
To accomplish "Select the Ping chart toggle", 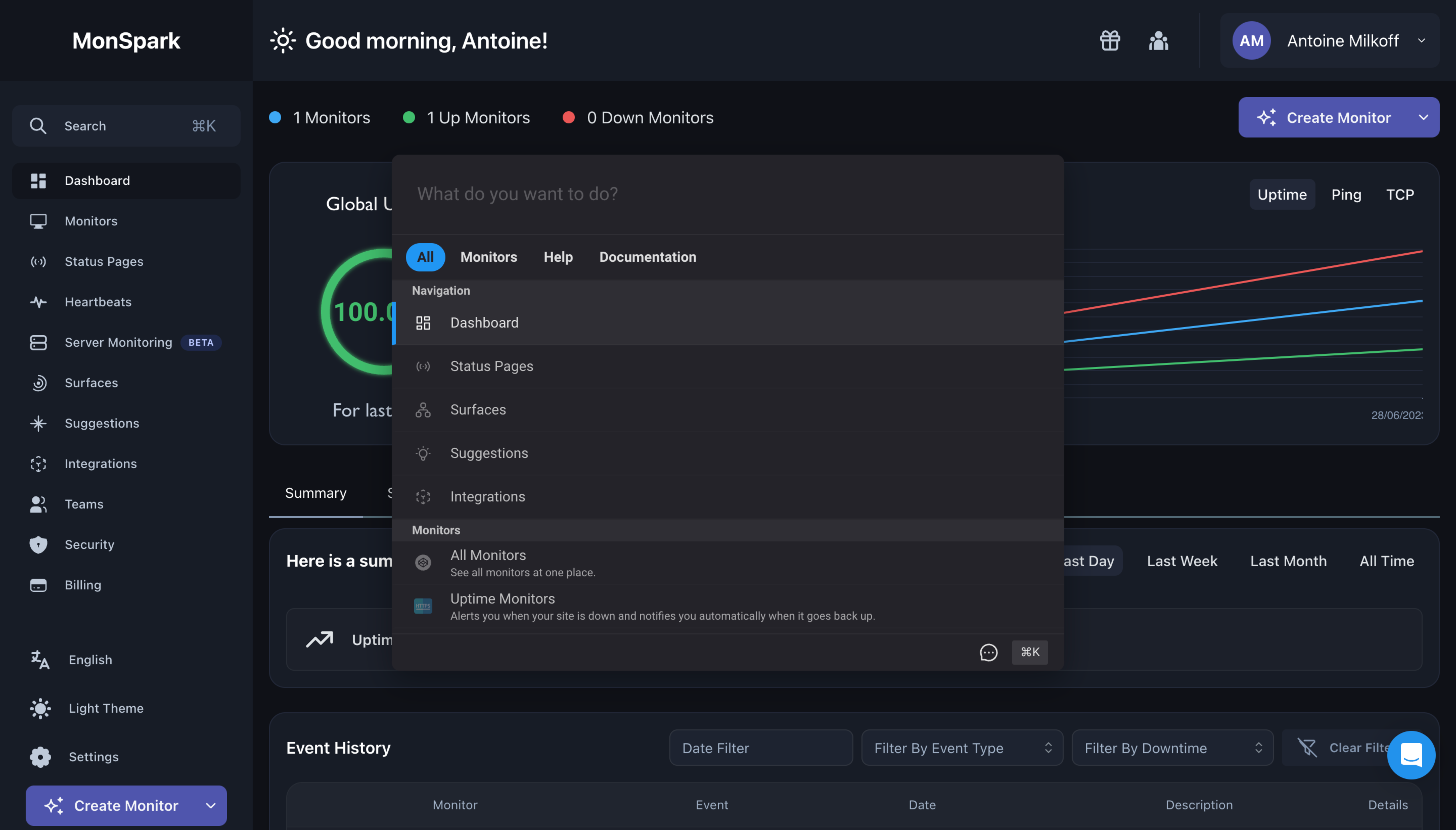I will [x=1346, y=194].
